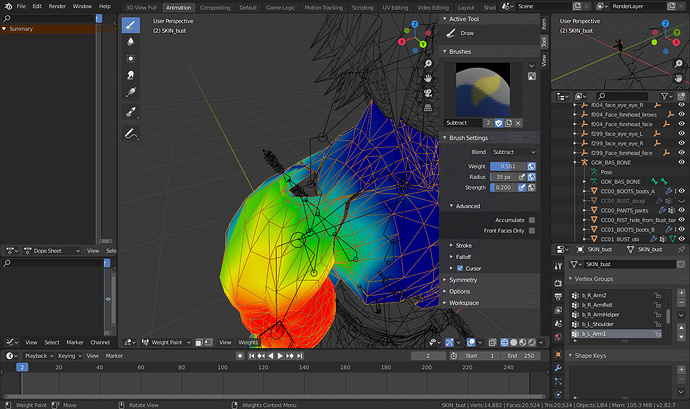
Task: Click the viewport zoom magnifier icon
Action: coord(428,64)
